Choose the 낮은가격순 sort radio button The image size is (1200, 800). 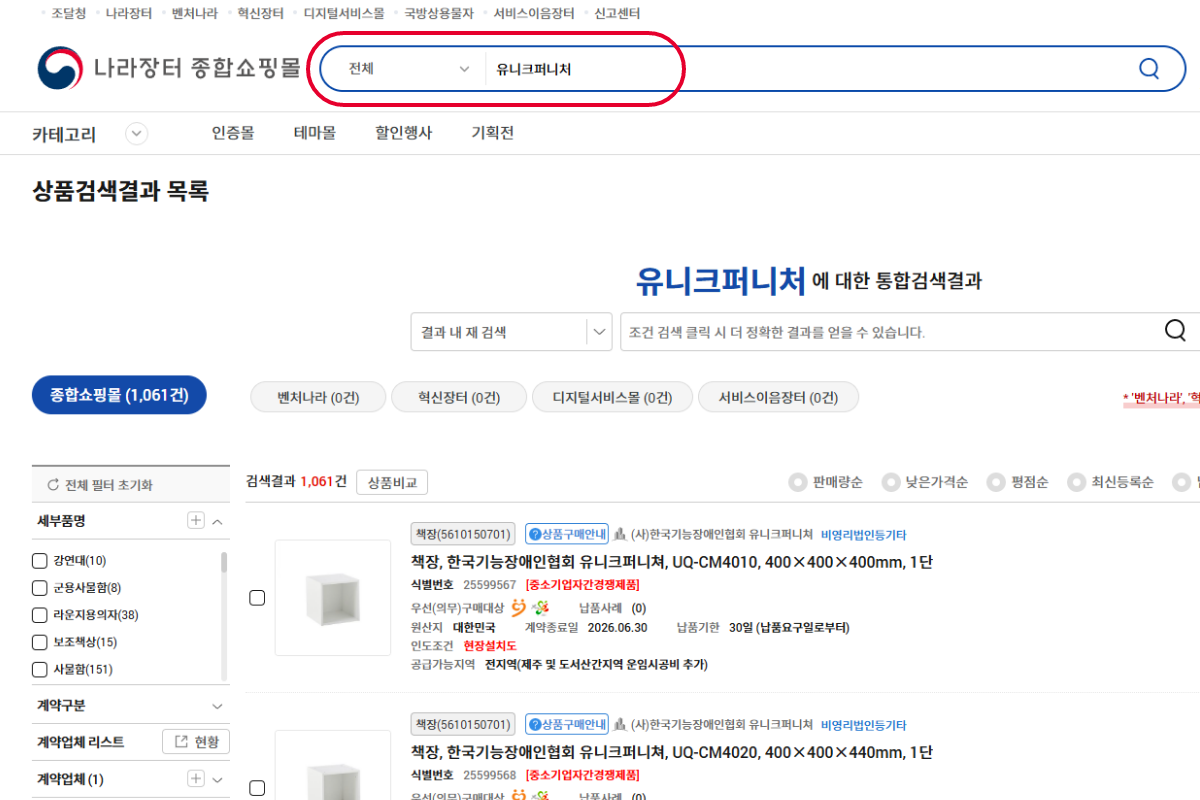(890, 483)
